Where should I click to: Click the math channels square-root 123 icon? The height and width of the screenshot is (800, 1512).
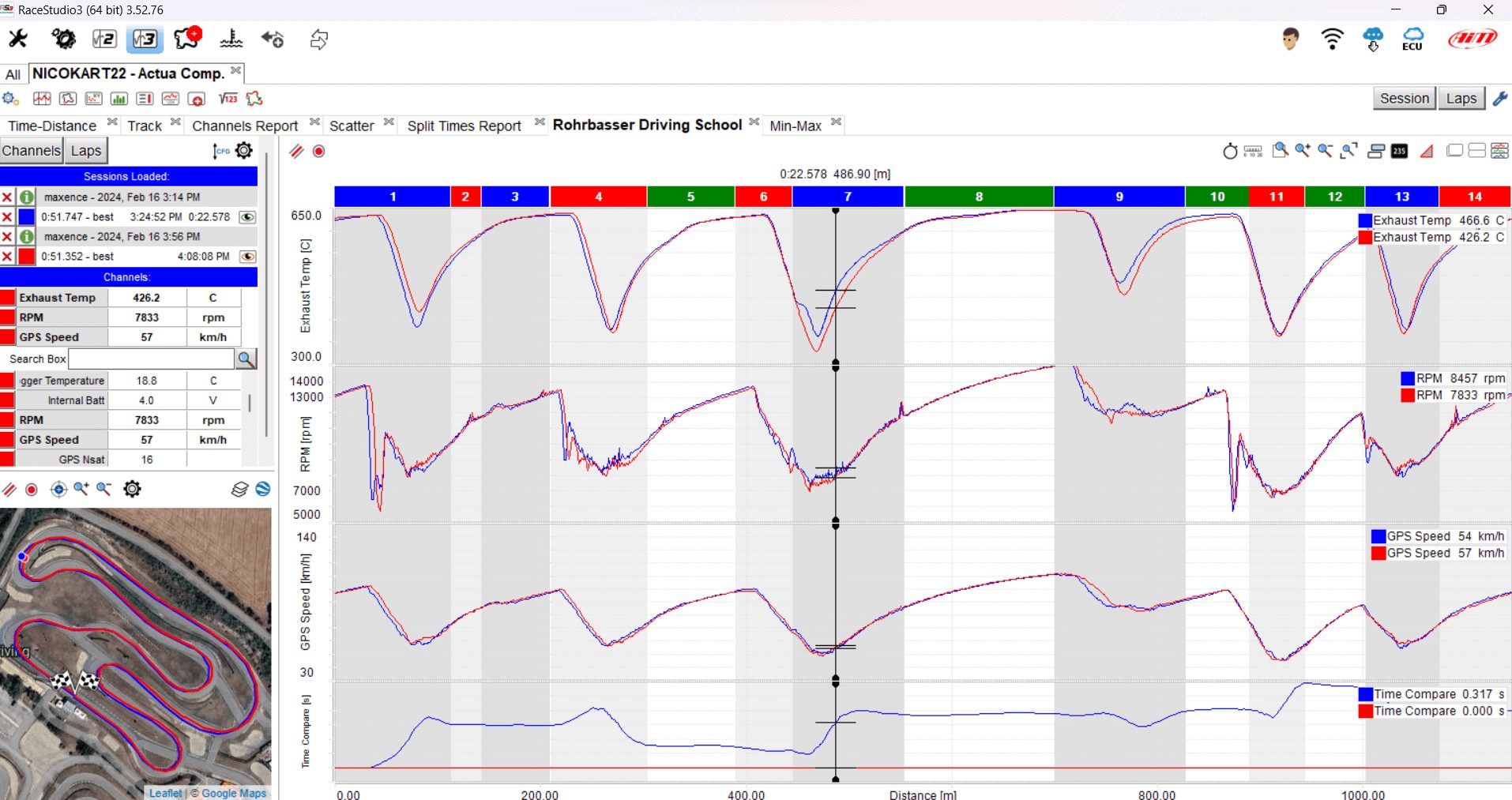click(x=228, y=99)
